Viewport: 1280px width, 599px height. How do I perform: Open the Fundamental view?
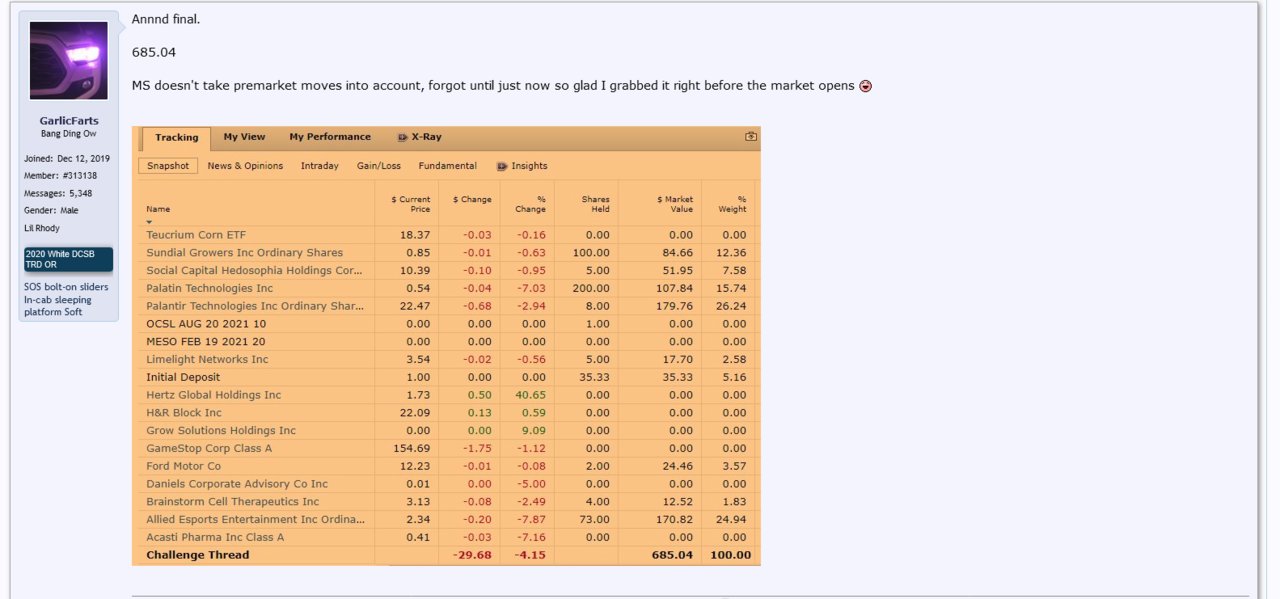tap(447, 166)
